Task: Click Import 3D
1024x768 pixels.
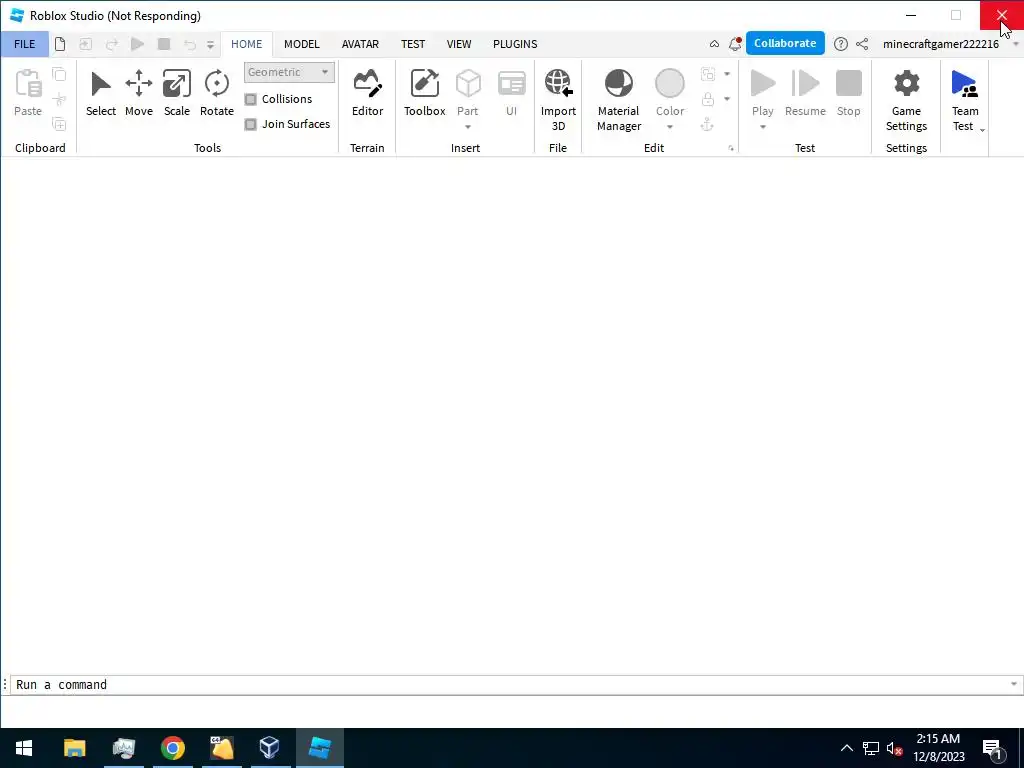Action: click(558, 100)
